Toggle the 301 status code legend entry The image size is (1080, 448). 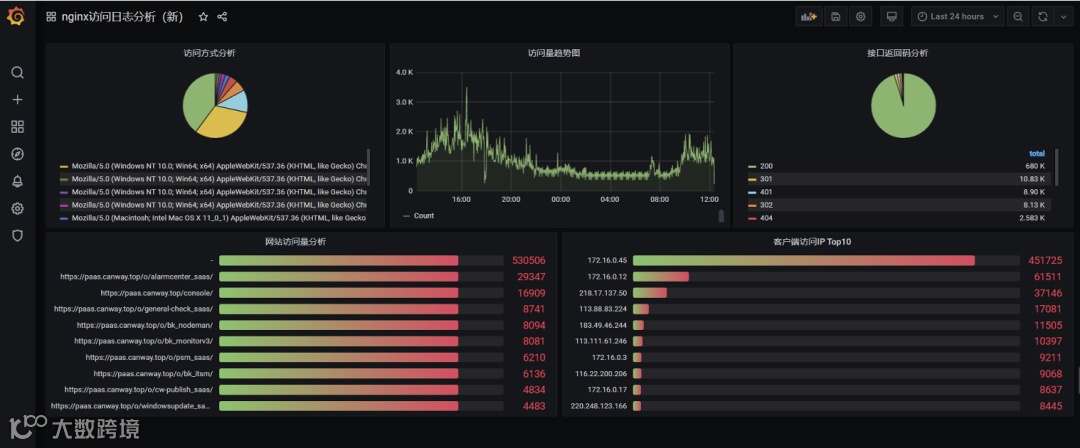point(767,179)
